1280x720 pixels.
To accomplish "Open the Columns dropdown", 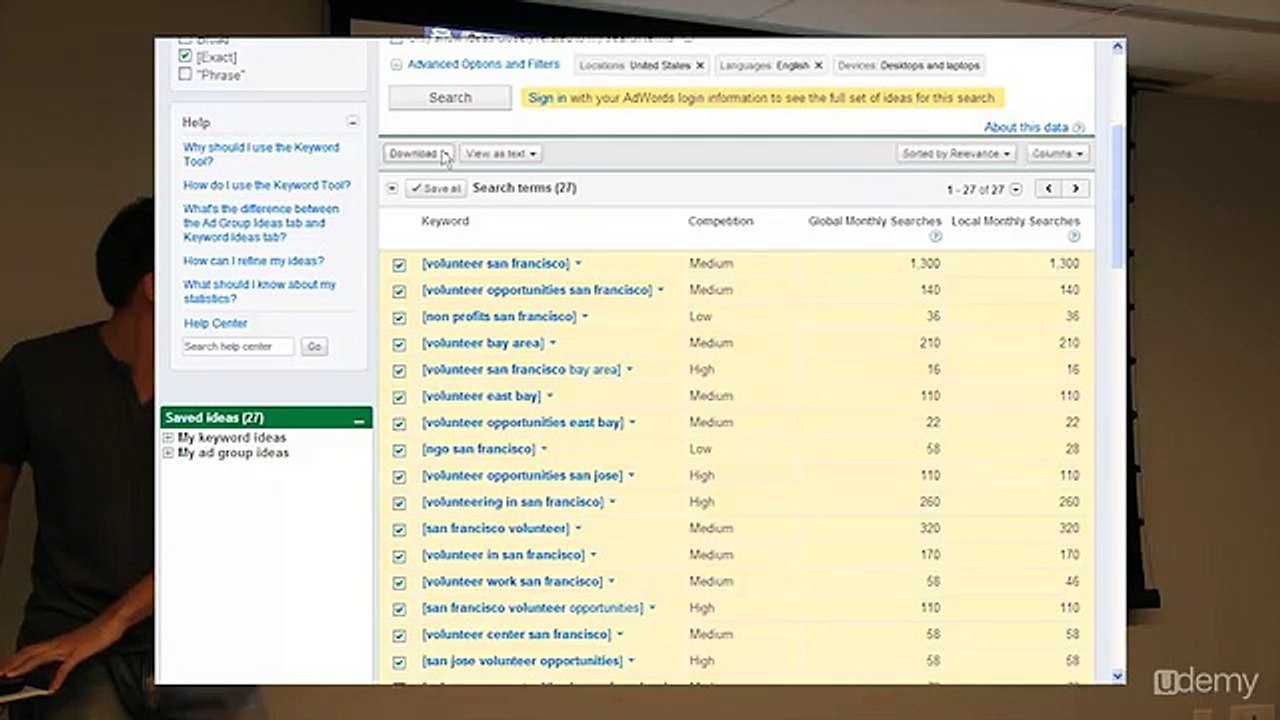I will (1057, 154).
